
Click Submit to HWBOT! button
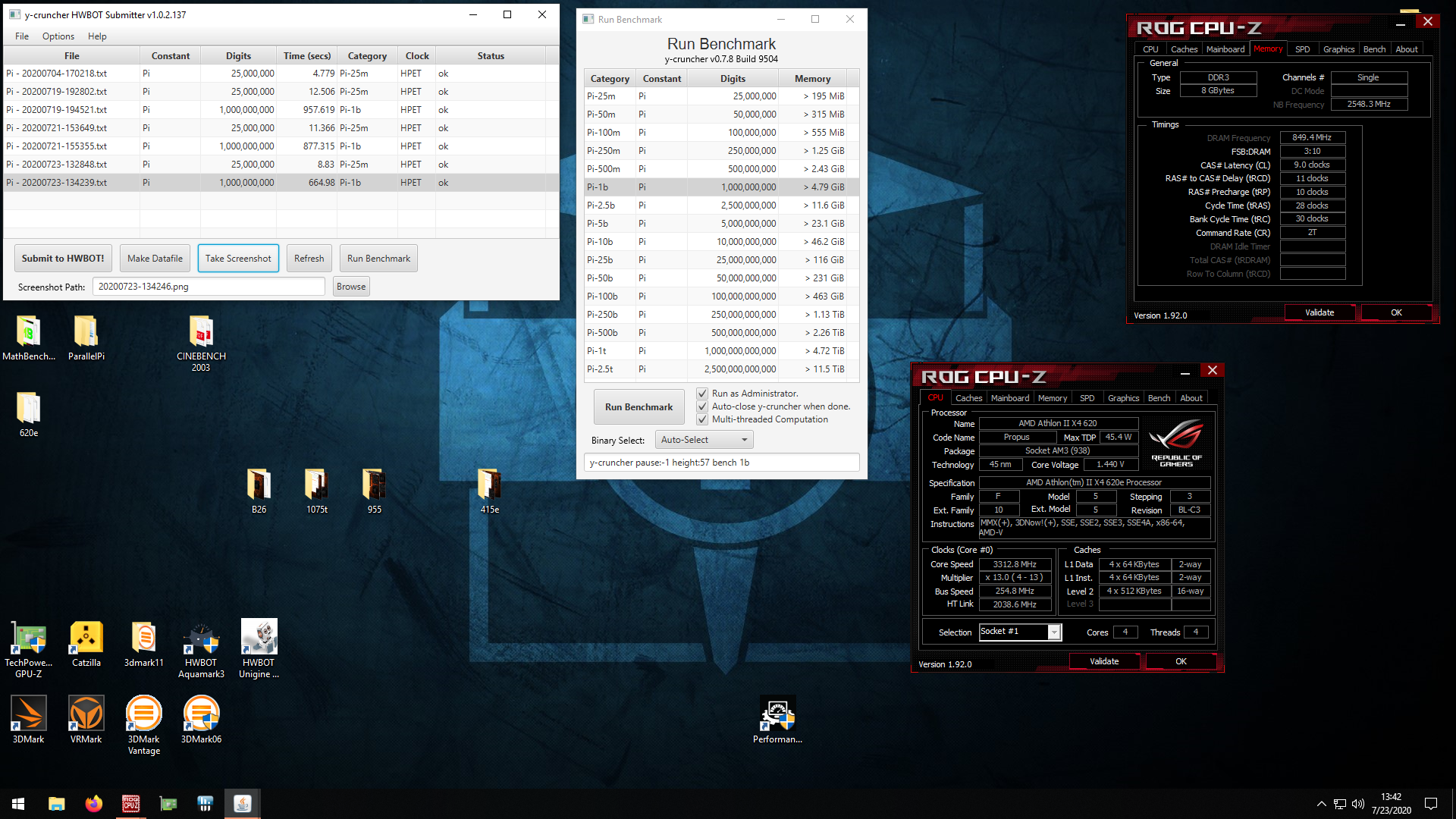click(x=63, y=259)
